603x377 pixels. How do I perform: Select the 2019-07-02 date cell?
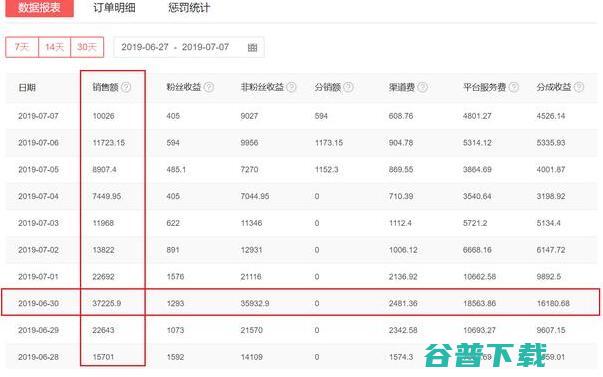tap(38, 250)
